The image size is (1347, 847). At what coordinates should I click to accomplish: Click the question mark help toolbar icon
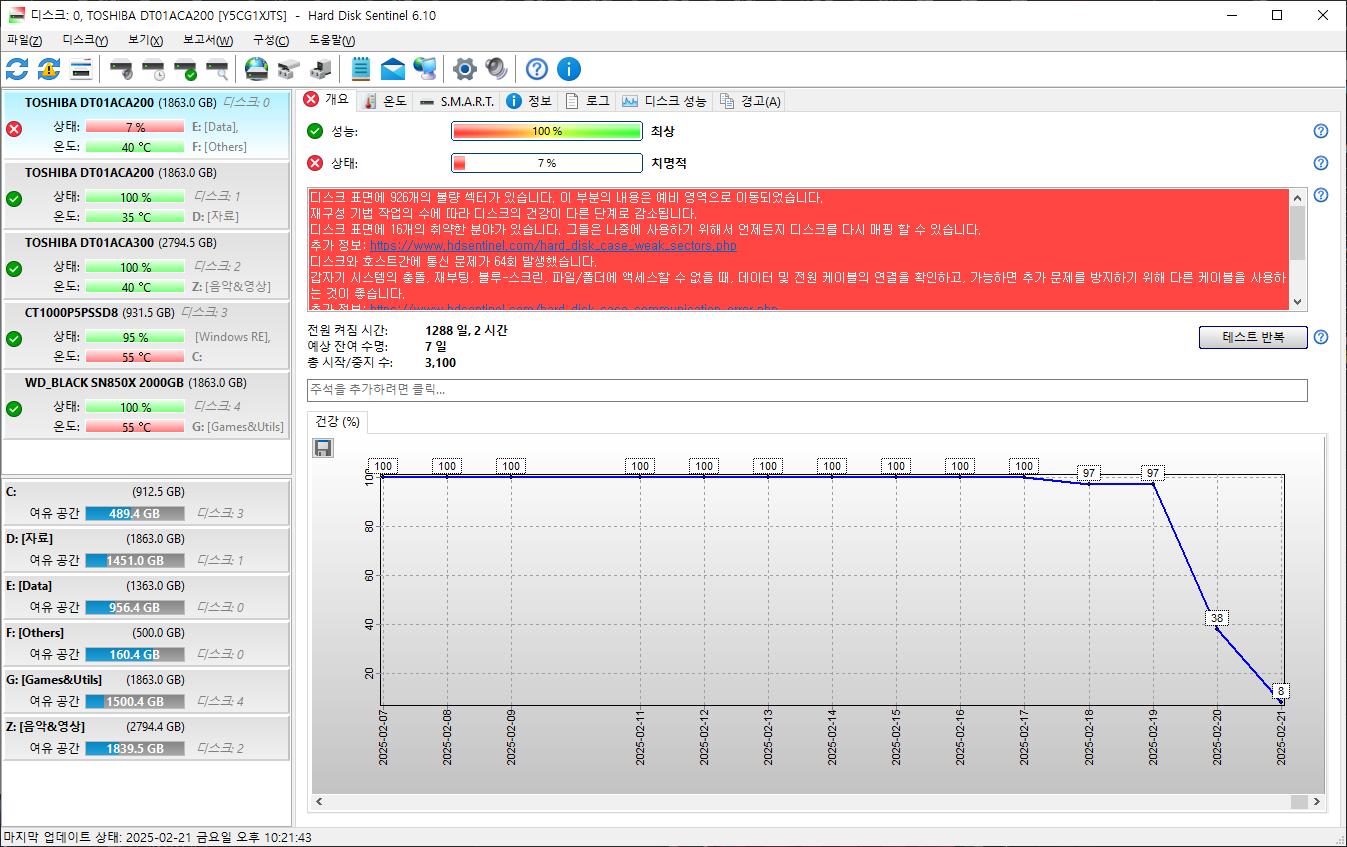click(x=537, y=69)
